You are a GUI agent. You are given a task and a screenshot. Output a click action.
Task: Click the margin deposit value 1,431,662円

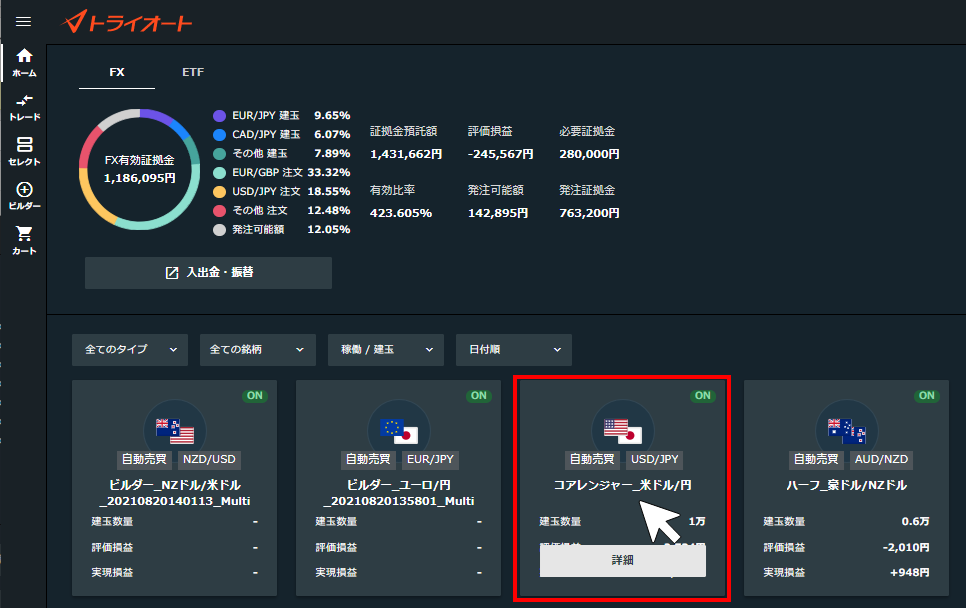[406, 155]
